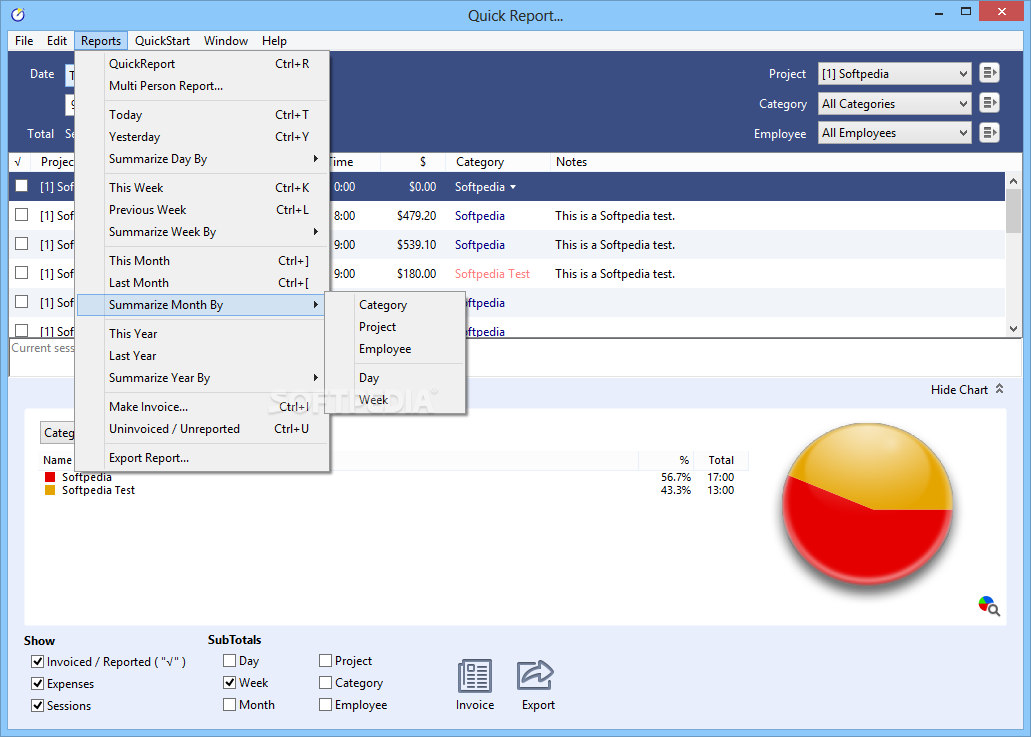This screenshot has height=737, width=1031.
Task: Open the Help menu
Action: 274,41
